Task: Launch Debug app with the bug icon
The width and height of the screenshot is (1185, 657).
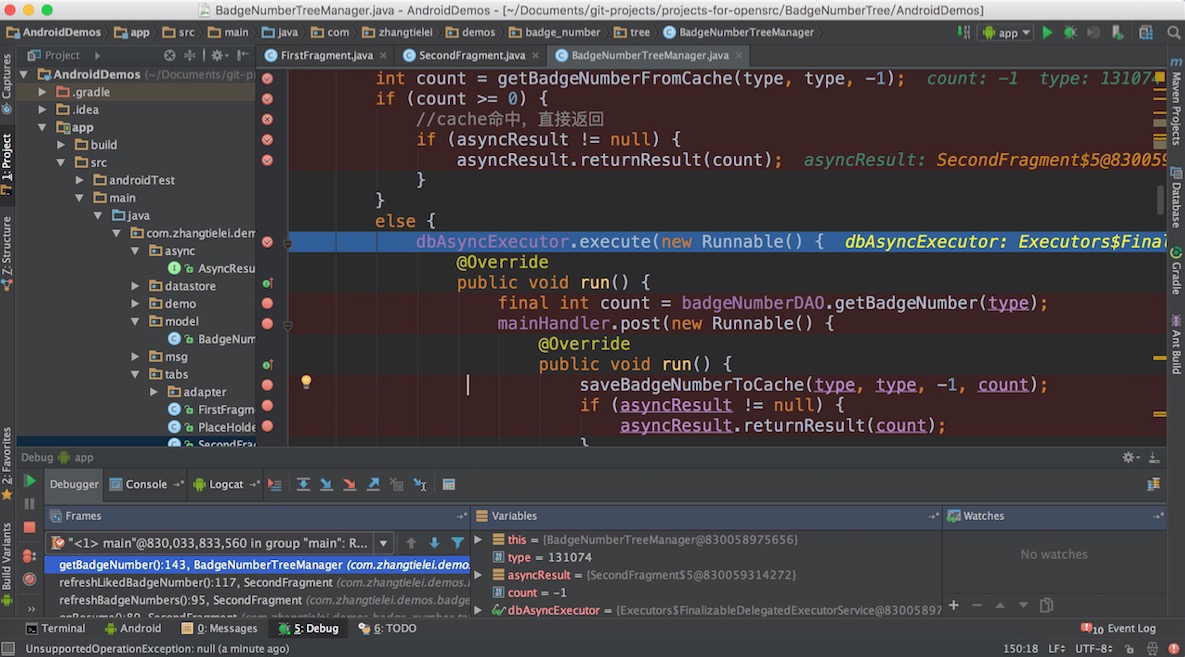Action: tap(1070, 33)
